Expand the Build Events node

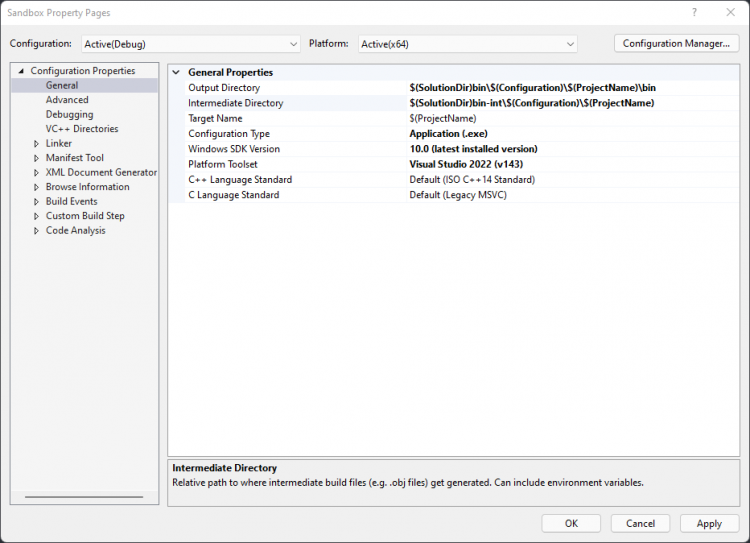pyautogui.click(x=37, y=202)
